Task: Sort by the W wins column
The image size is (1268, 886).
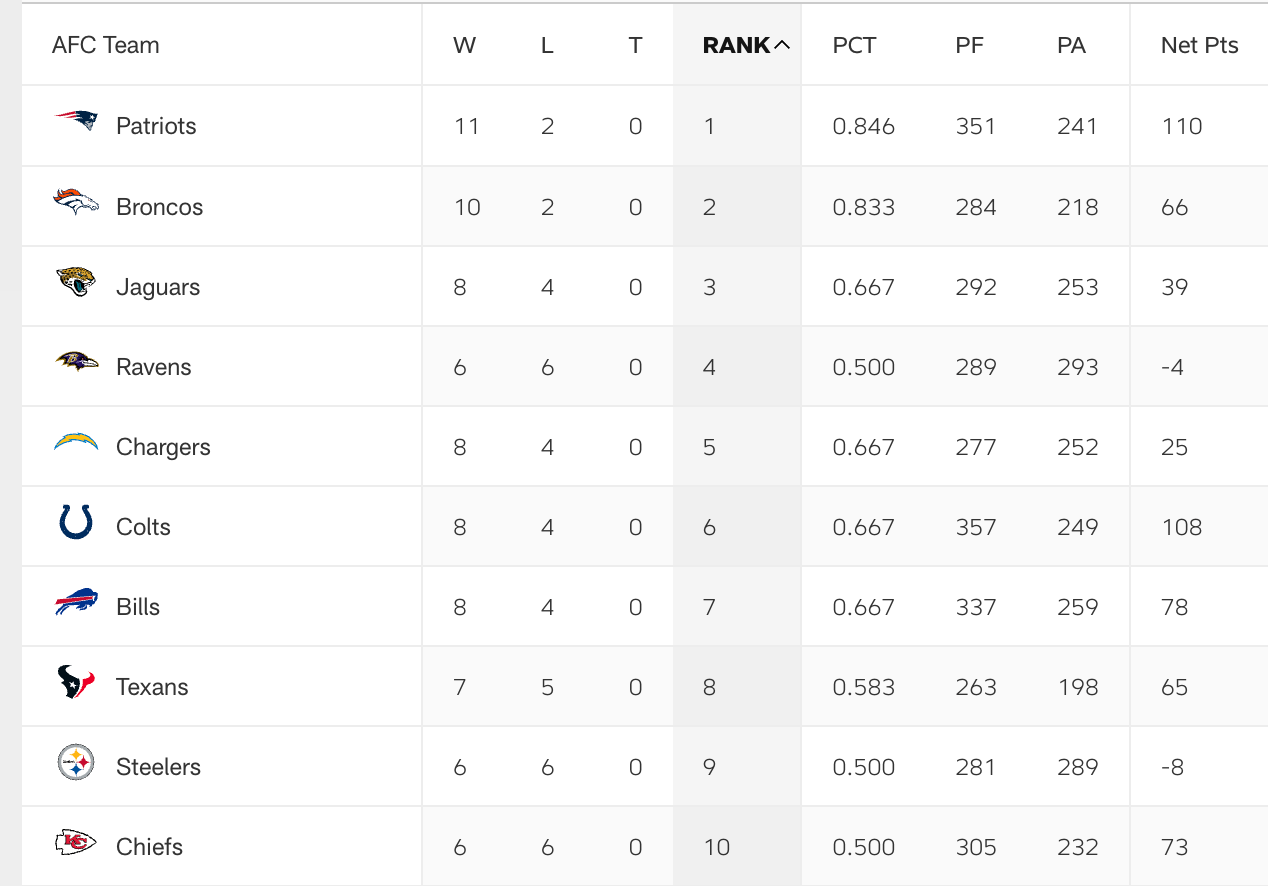Action: point(464,45)
